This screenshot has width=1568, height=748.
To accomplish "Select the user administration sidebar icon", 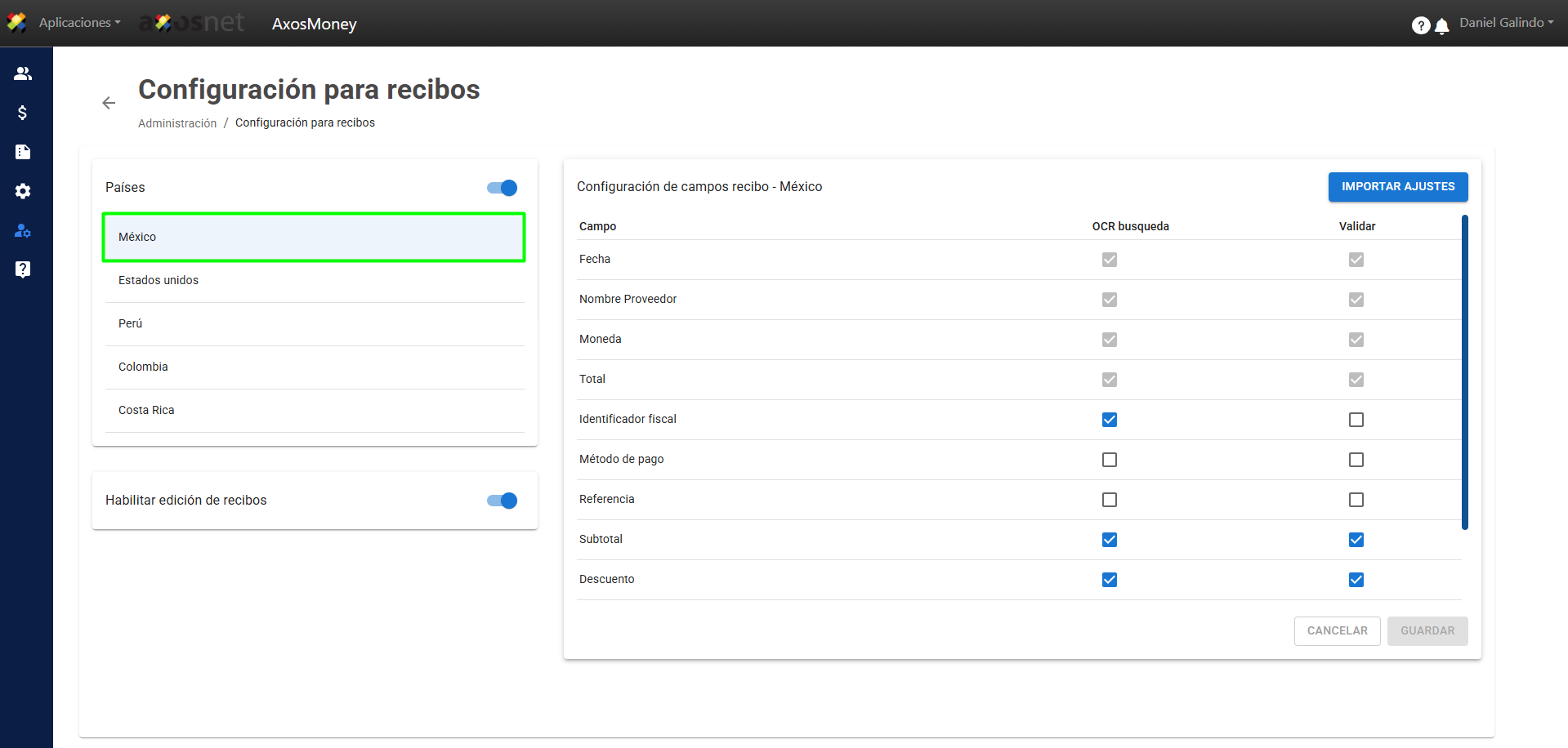I will click(x=23, y=231).
